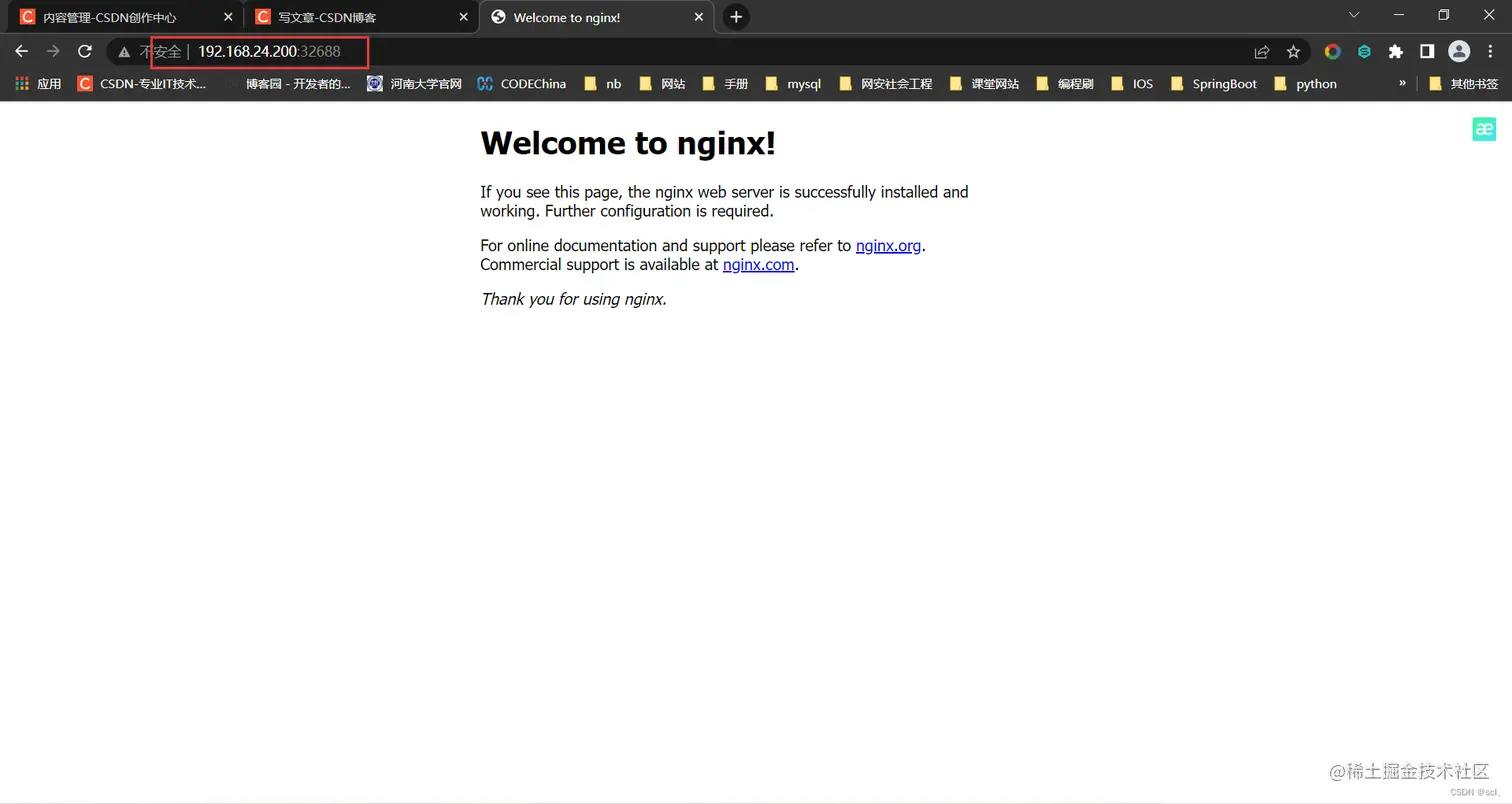Open the user profile avatar
Viewport: 1512px width, 804px height.
pos(1459,51)
